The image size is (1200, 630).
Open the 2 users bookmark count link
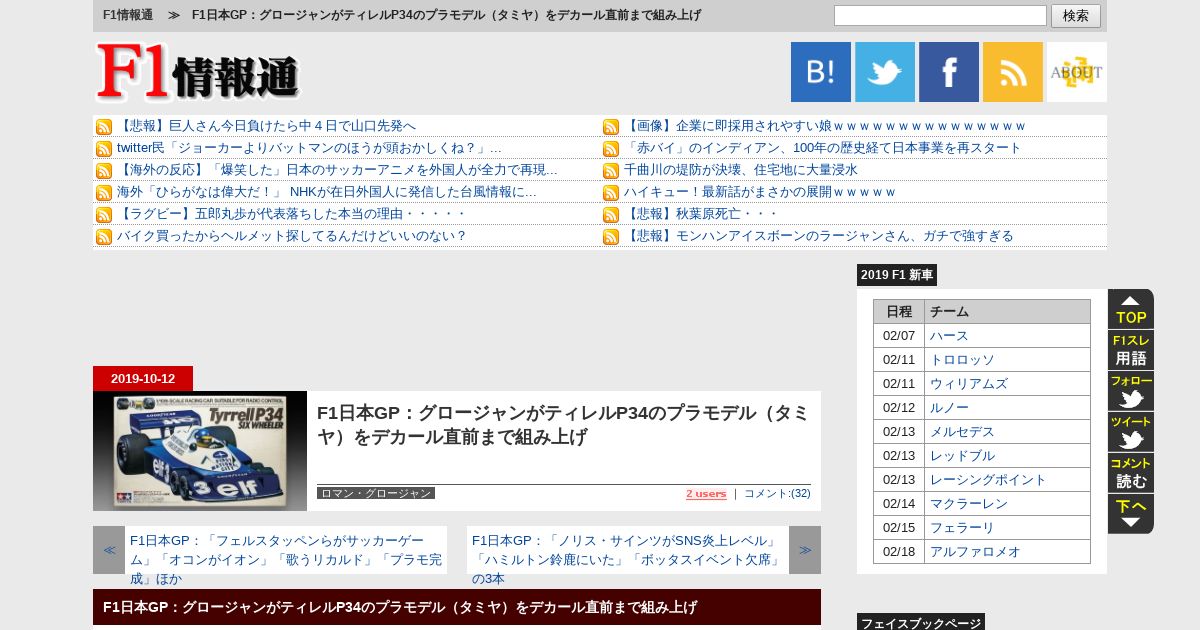point(706,494)
